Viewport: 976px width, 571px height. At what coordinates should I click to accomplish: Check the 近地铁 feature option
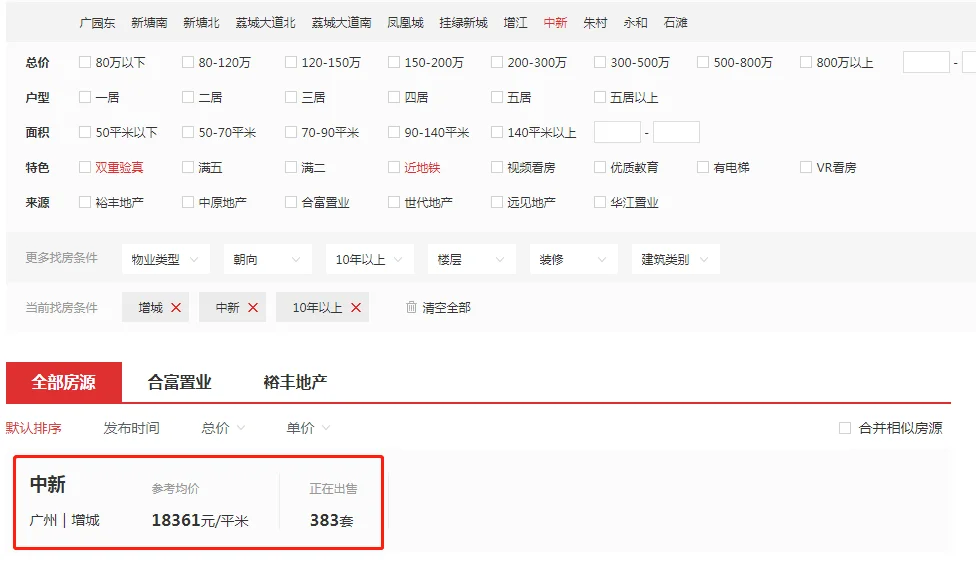(x=394, y=167)
